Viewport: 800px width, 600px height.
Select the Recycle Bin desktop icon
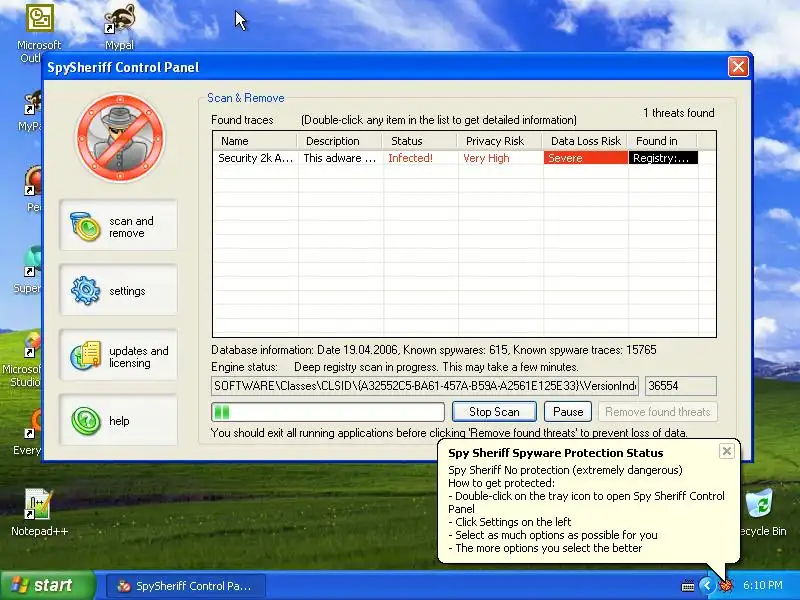(761, 512)
